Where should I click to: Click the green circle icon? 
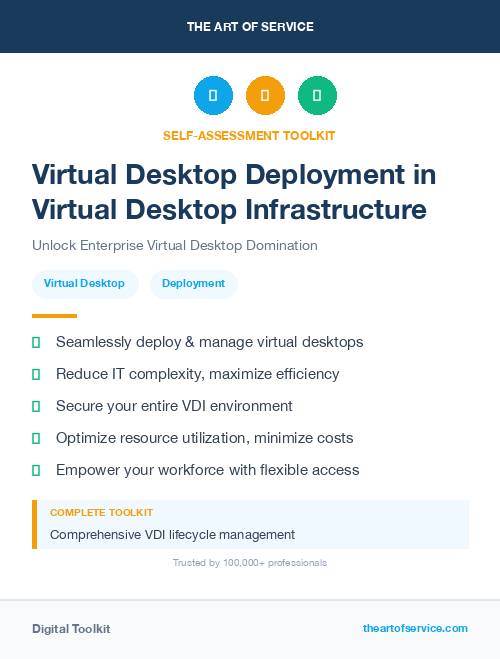pyautogui.click(x=317, y=95)
